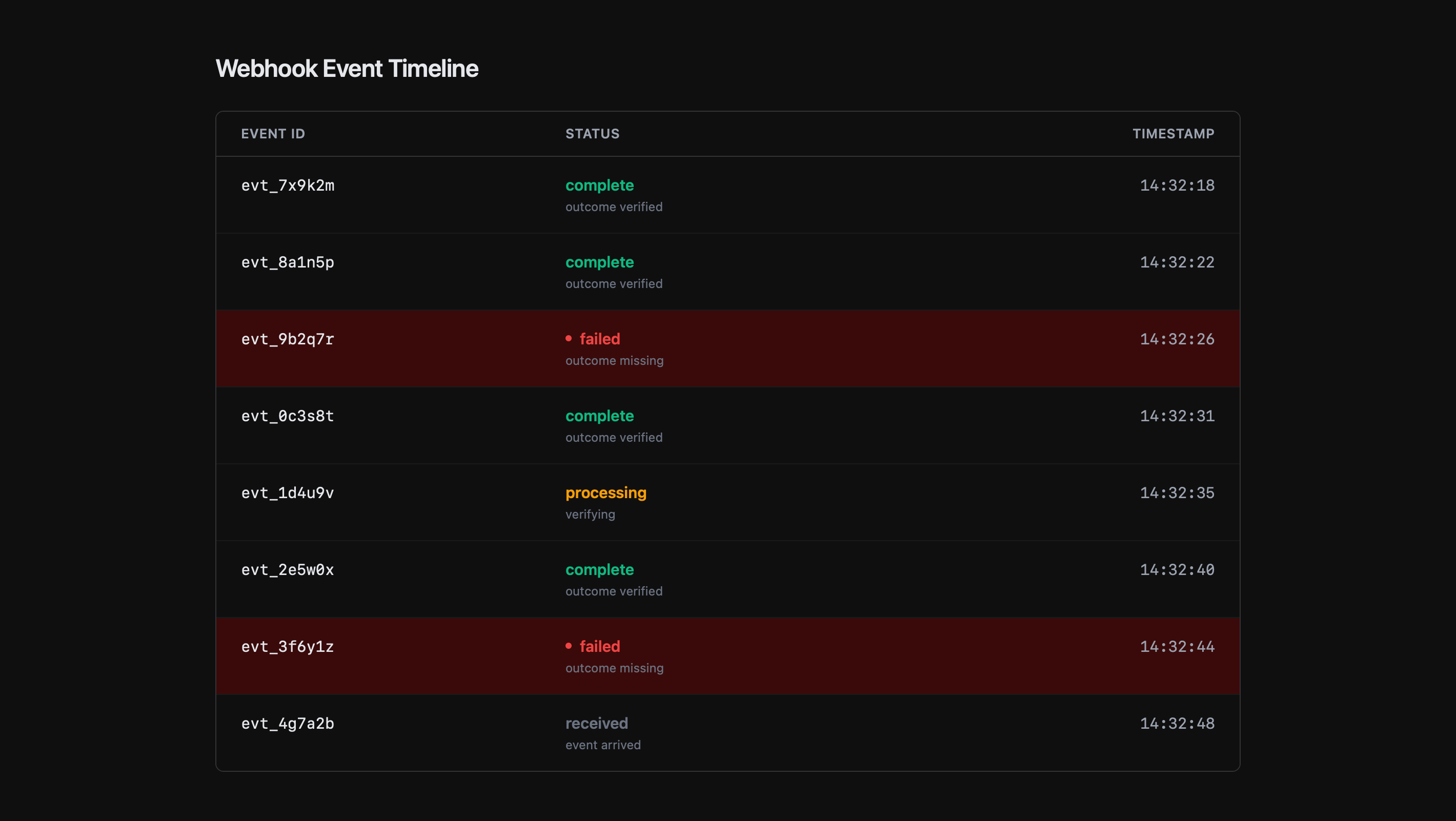Click the received status for evt_4g7a2b
This screenshot has width=1456, height=821.
pos(596,723)
